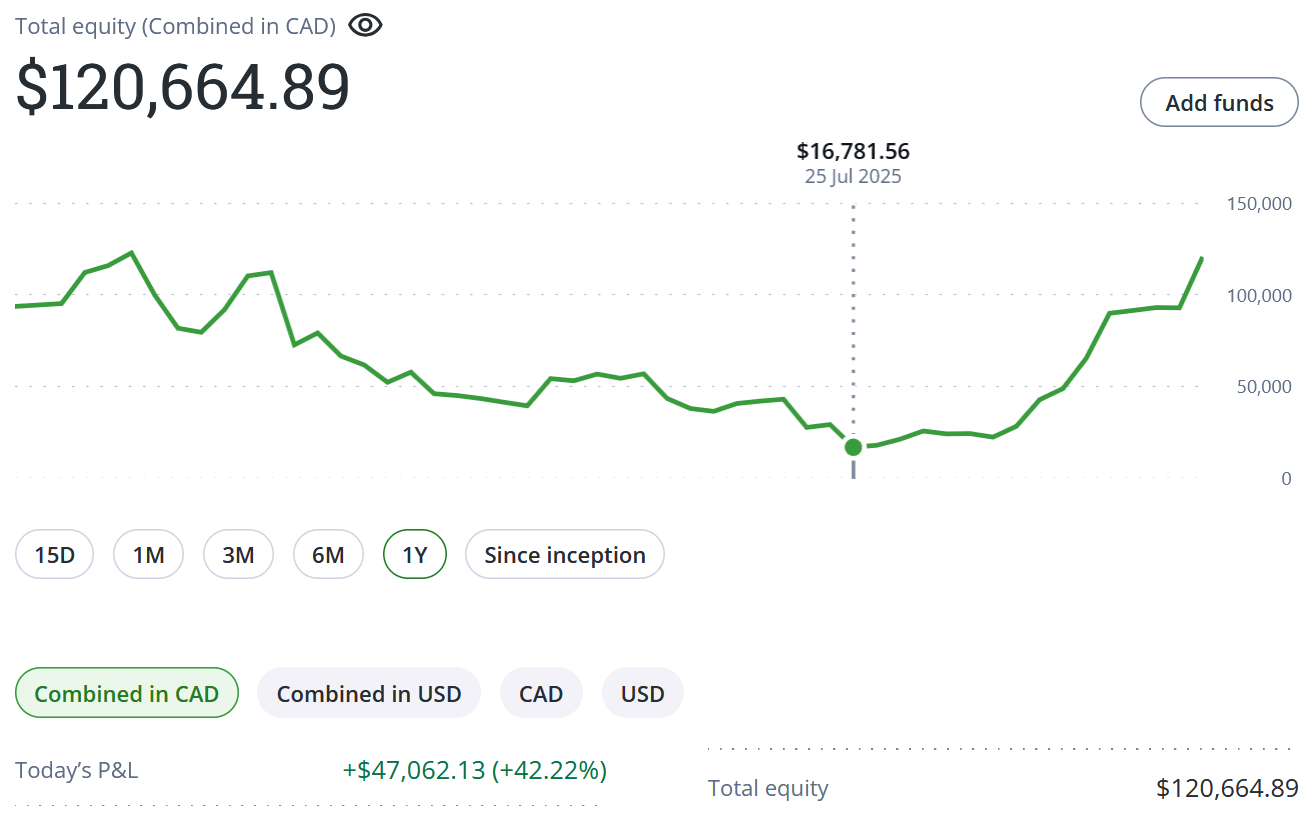
Task: Click the +$47,062.13 P&L value
Action: [475, 770]
